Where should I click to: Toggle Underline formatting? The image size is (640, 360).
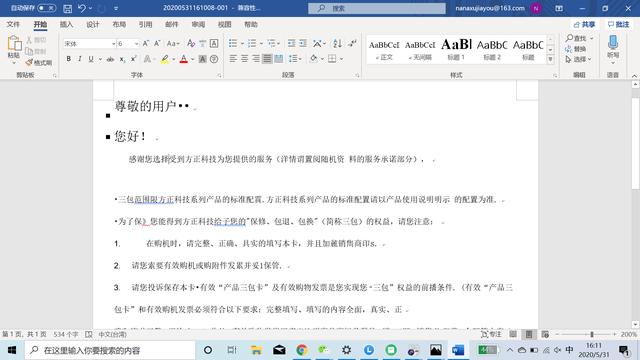91,59
